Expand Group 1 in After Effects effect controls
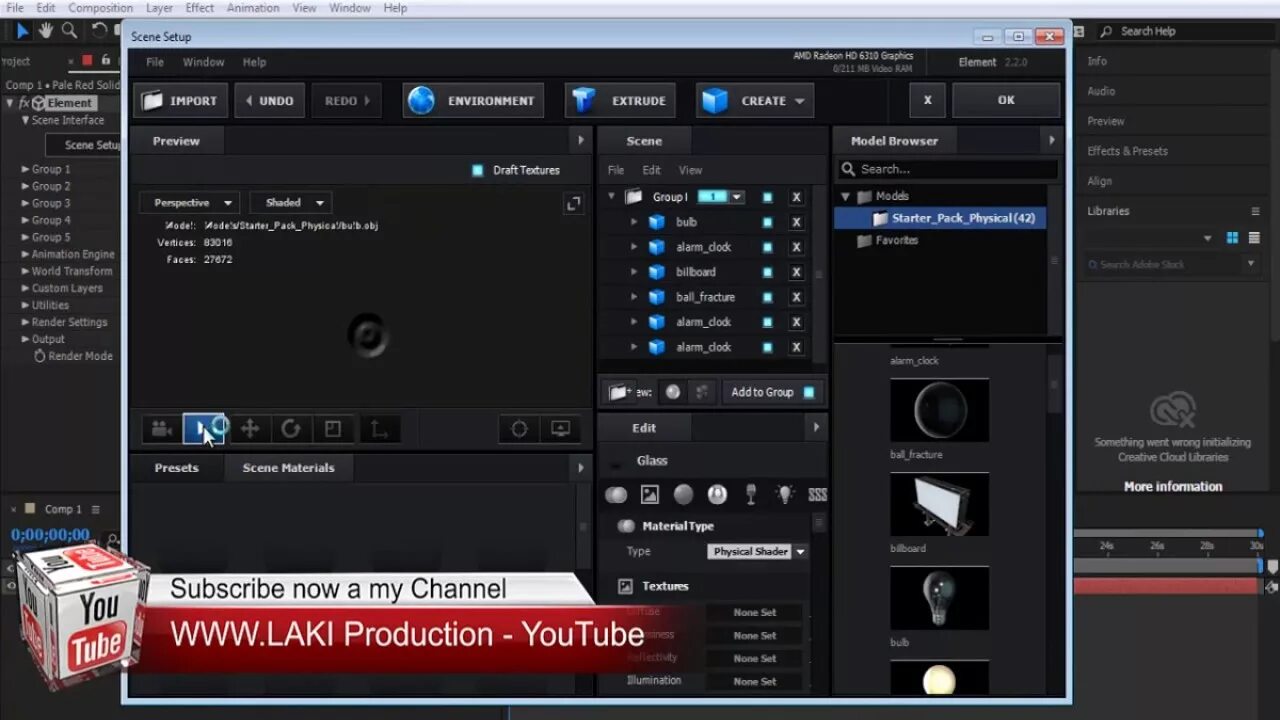 coord(25,170)
